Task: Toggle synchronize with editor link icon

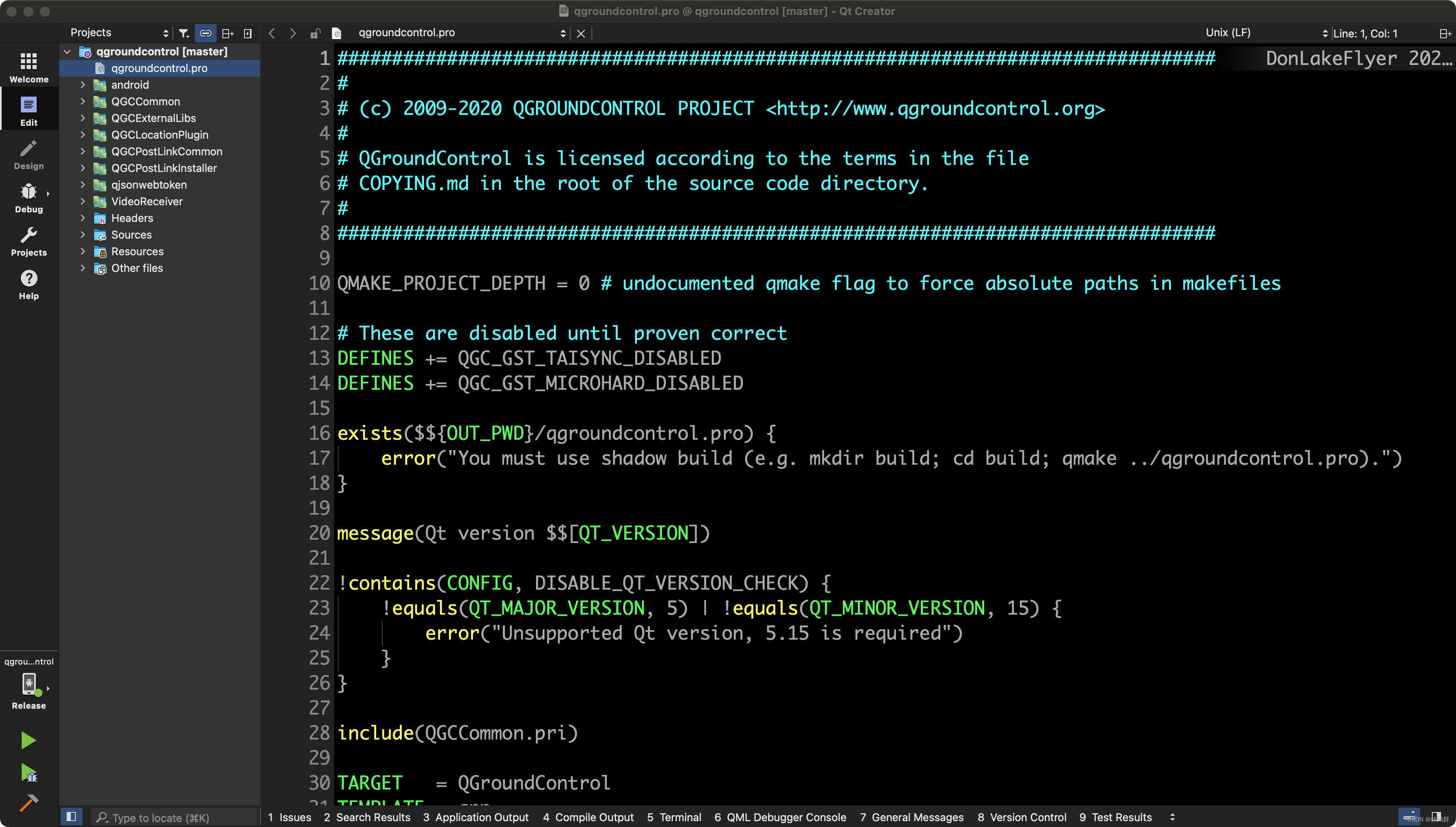Action: [206, 33]
